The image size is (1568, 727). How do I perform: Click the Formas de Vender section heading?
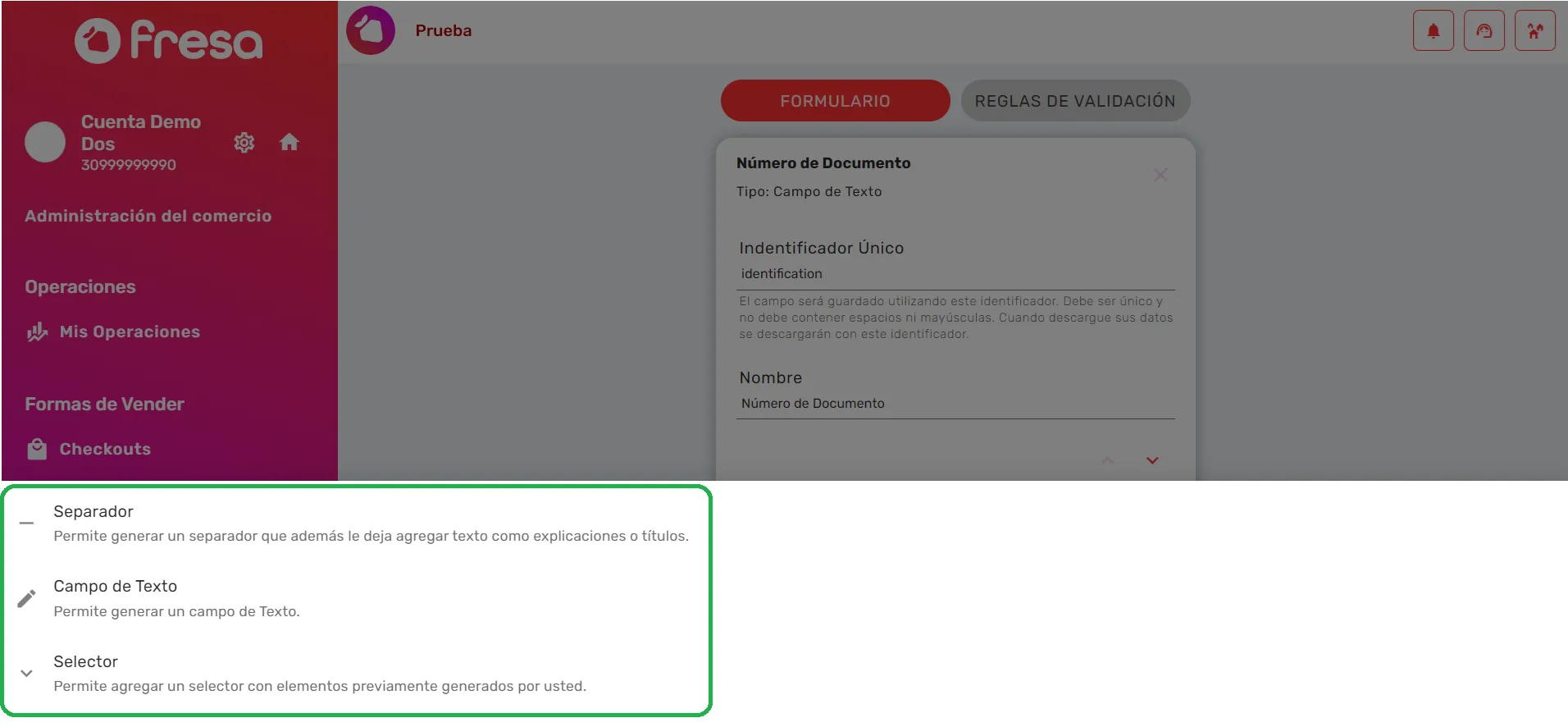tap(104, 404)
